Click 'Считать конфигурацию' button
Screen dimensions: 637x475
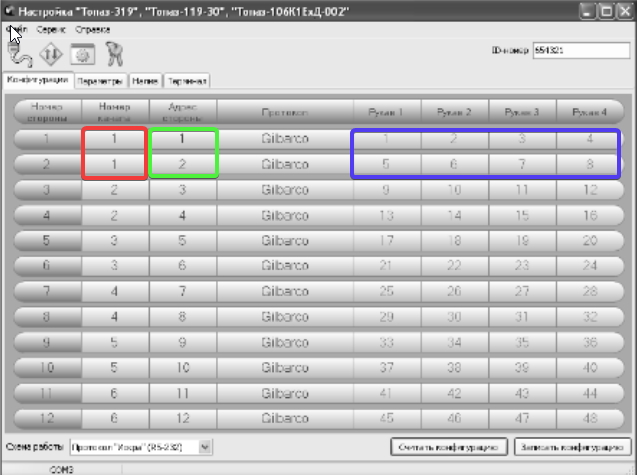tap(449, 447)
